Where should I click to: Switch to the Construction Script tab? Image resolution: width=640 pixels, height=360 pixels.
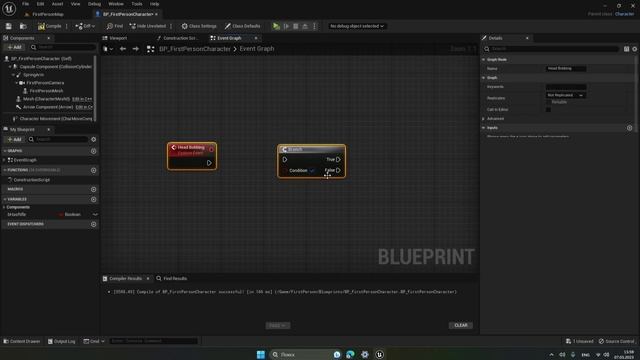[180, 38]
